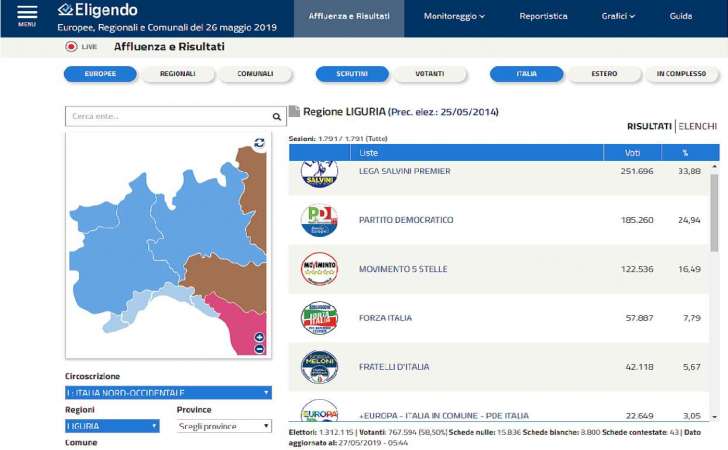Click the document icon beside Regione LIGURIA
The image size is (728, 450).
coord(294,111)
